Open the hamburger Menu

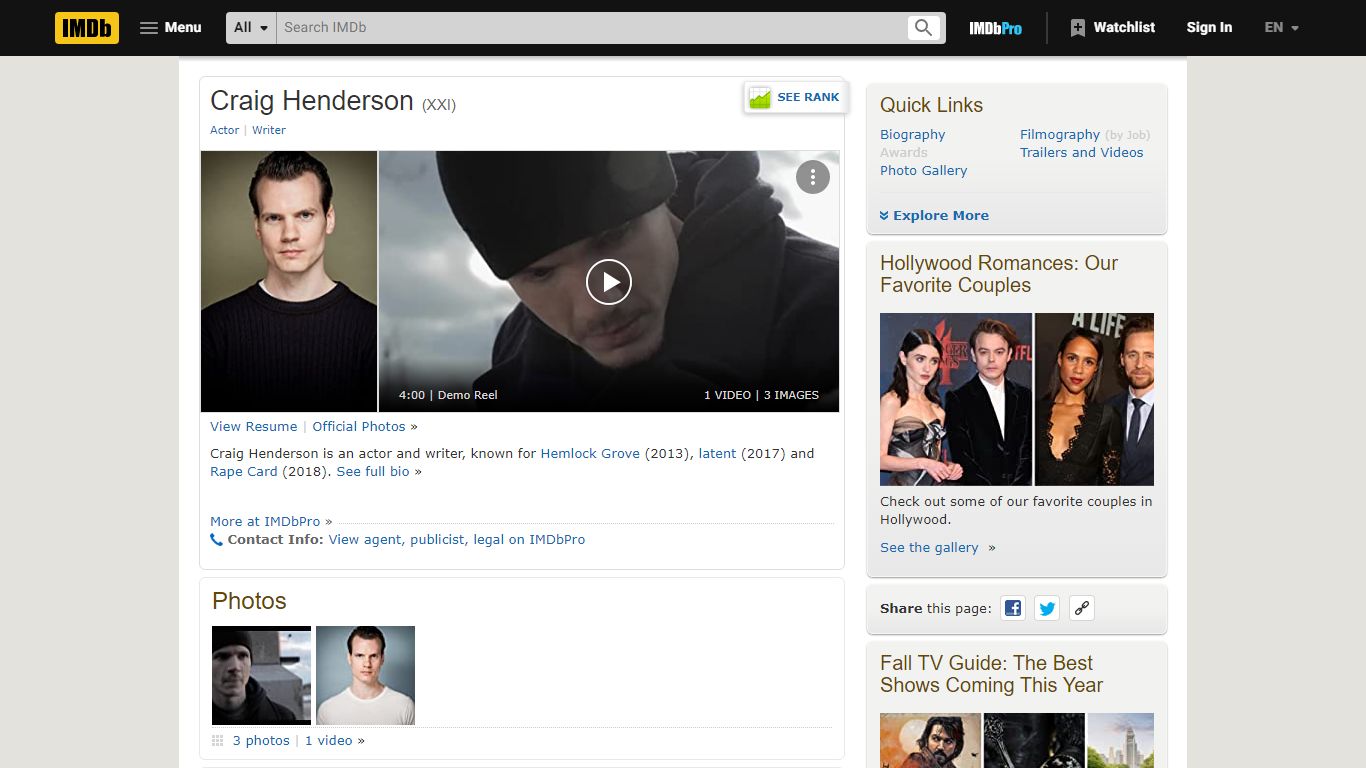(x=171, y=28)
